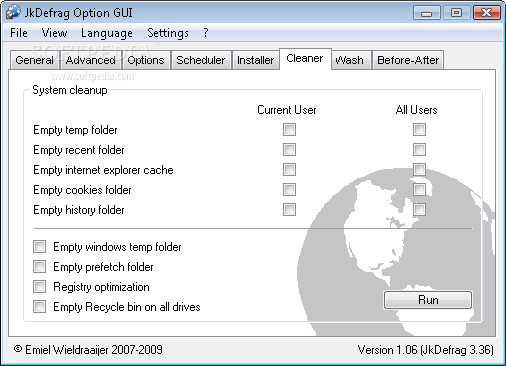Enable Empty cookies folder for All Users
Viewport: 506px width, 366px height.
(419, 189)
